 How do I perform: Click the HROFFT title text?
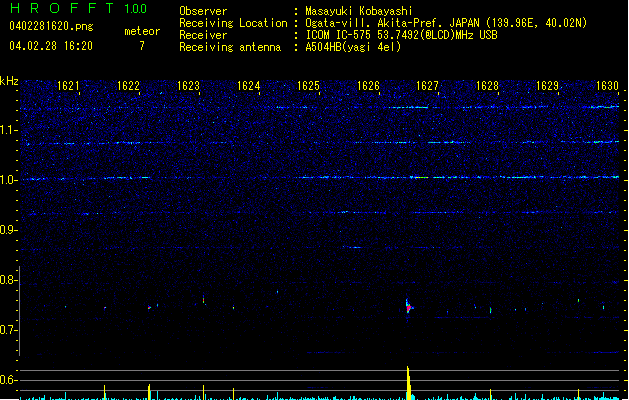click(62, 8)
